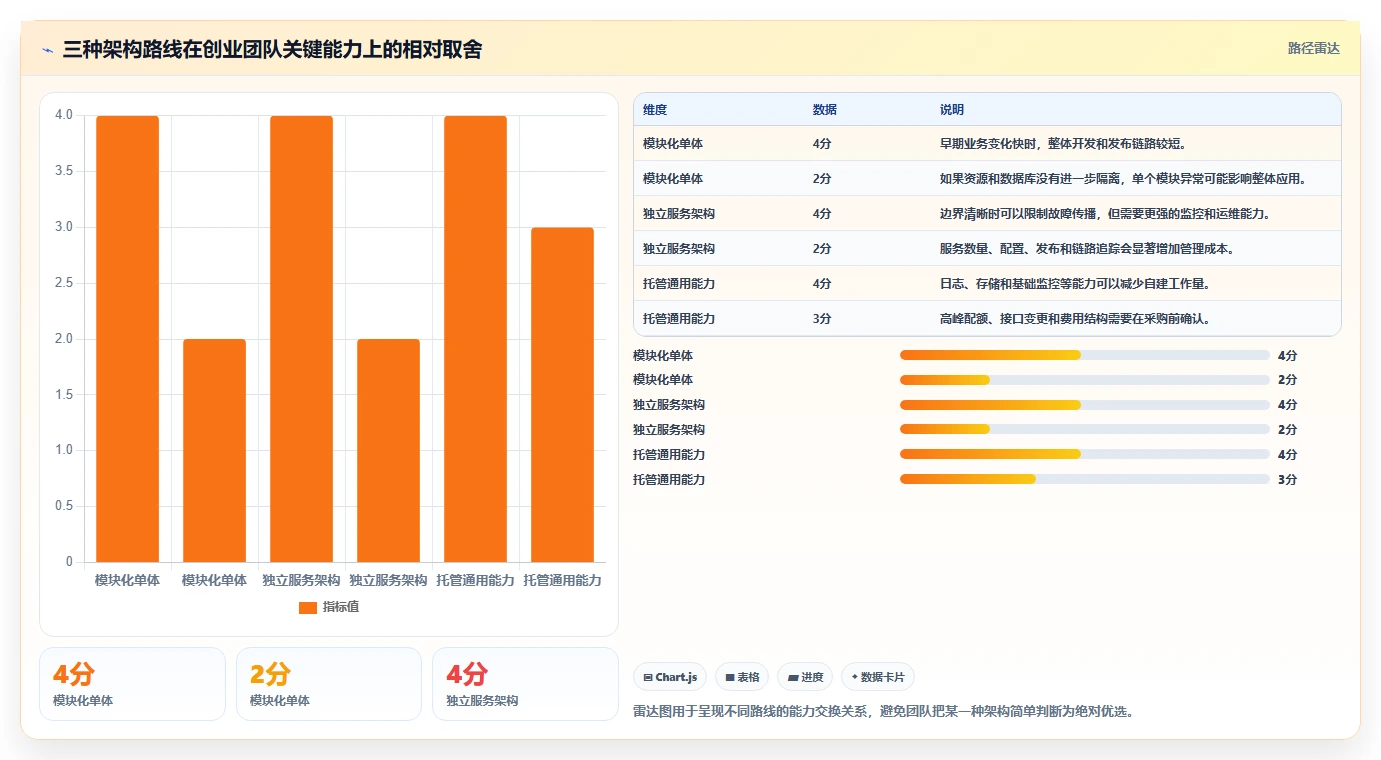Click 独立服务架构 progress bar showing 2分
This screenshot has width=1381, height=760.
(1085, 430)
